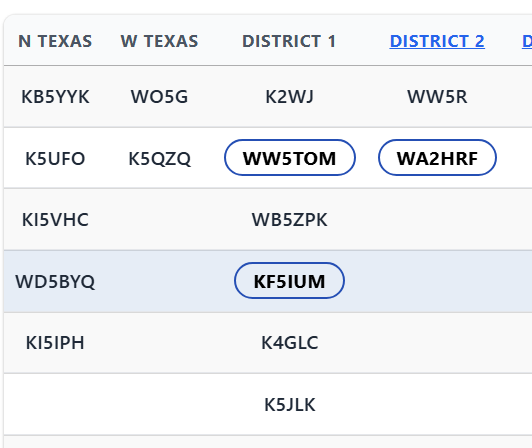Open the partially visible header link after District 2
The height and width of the screenshot is (448, 532).
pyautogui.click(x=527, y=41)
